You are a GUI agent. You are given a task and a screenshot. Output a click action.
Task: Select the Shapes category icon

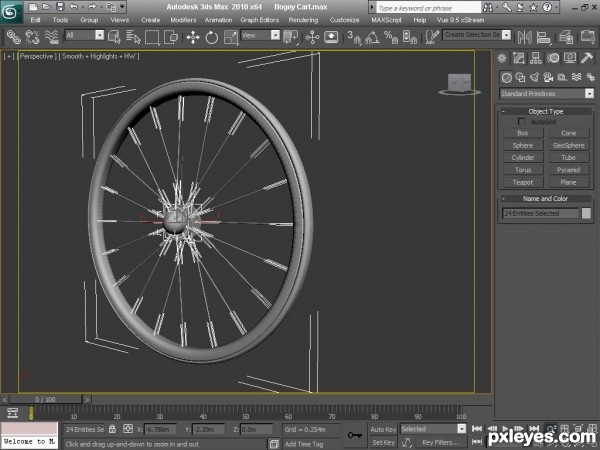click(520, 78)
